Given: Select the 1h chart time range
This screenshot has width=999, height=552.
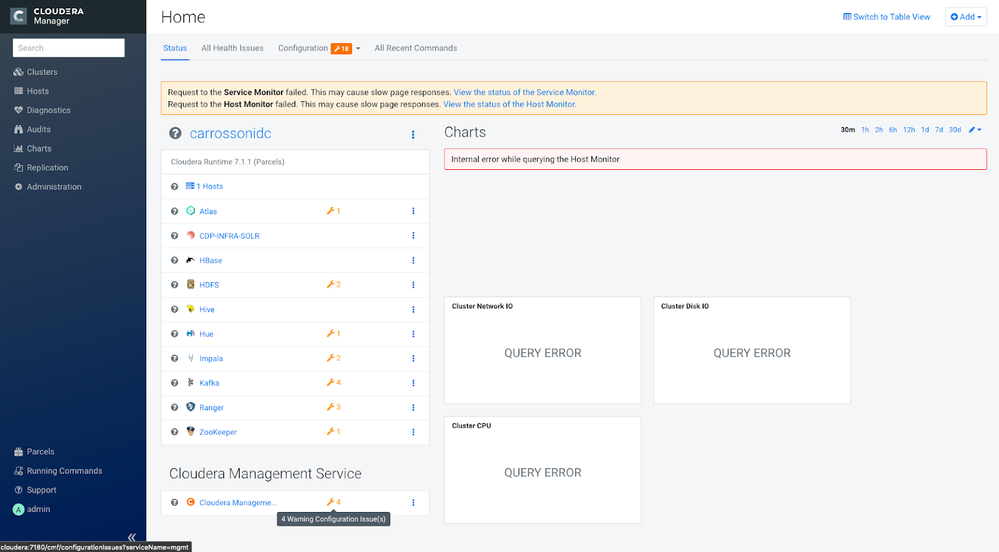Looking at the screenshot, I should [x=865, y=130].
